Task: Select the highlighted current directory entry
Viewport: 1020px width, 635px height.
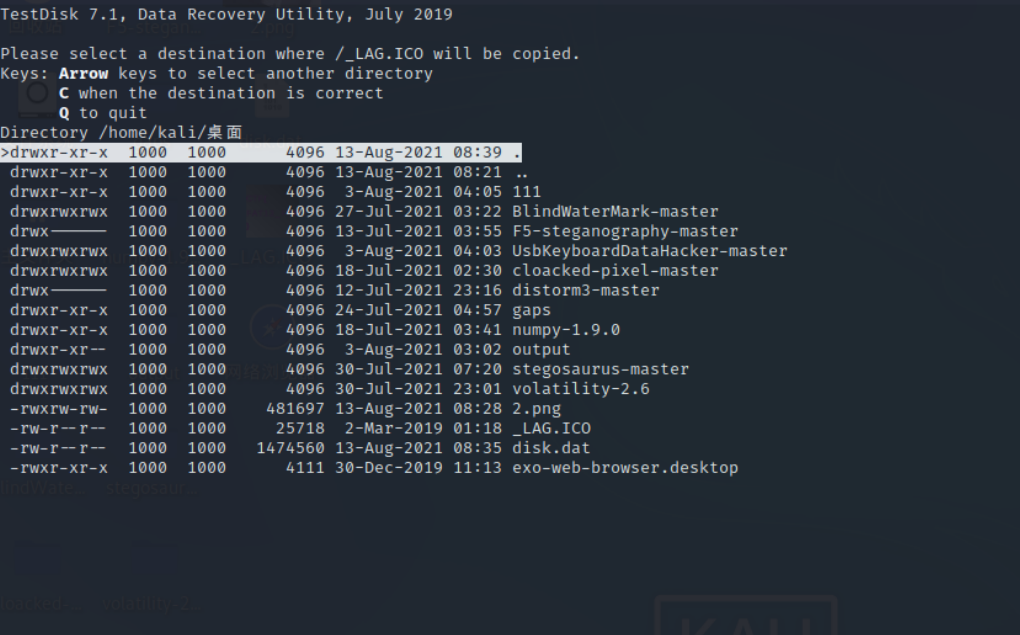Action: [260, 152]
